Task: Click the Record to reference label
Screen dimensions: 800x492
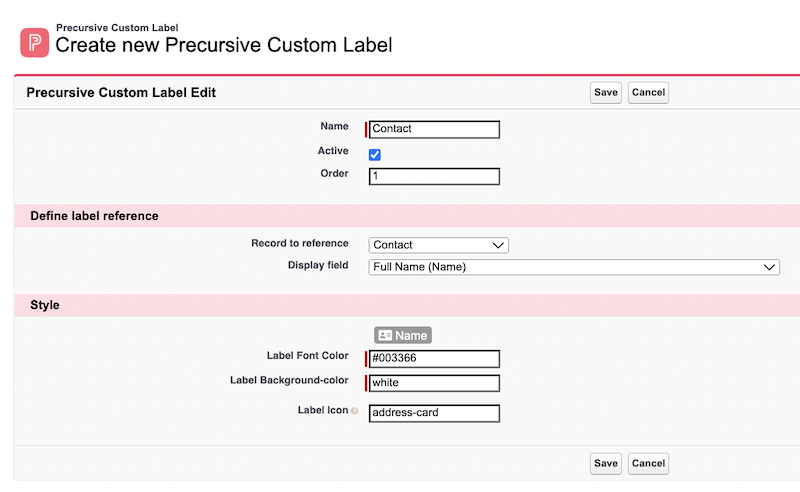Action: pyautogui.click(x=299, y=243)
